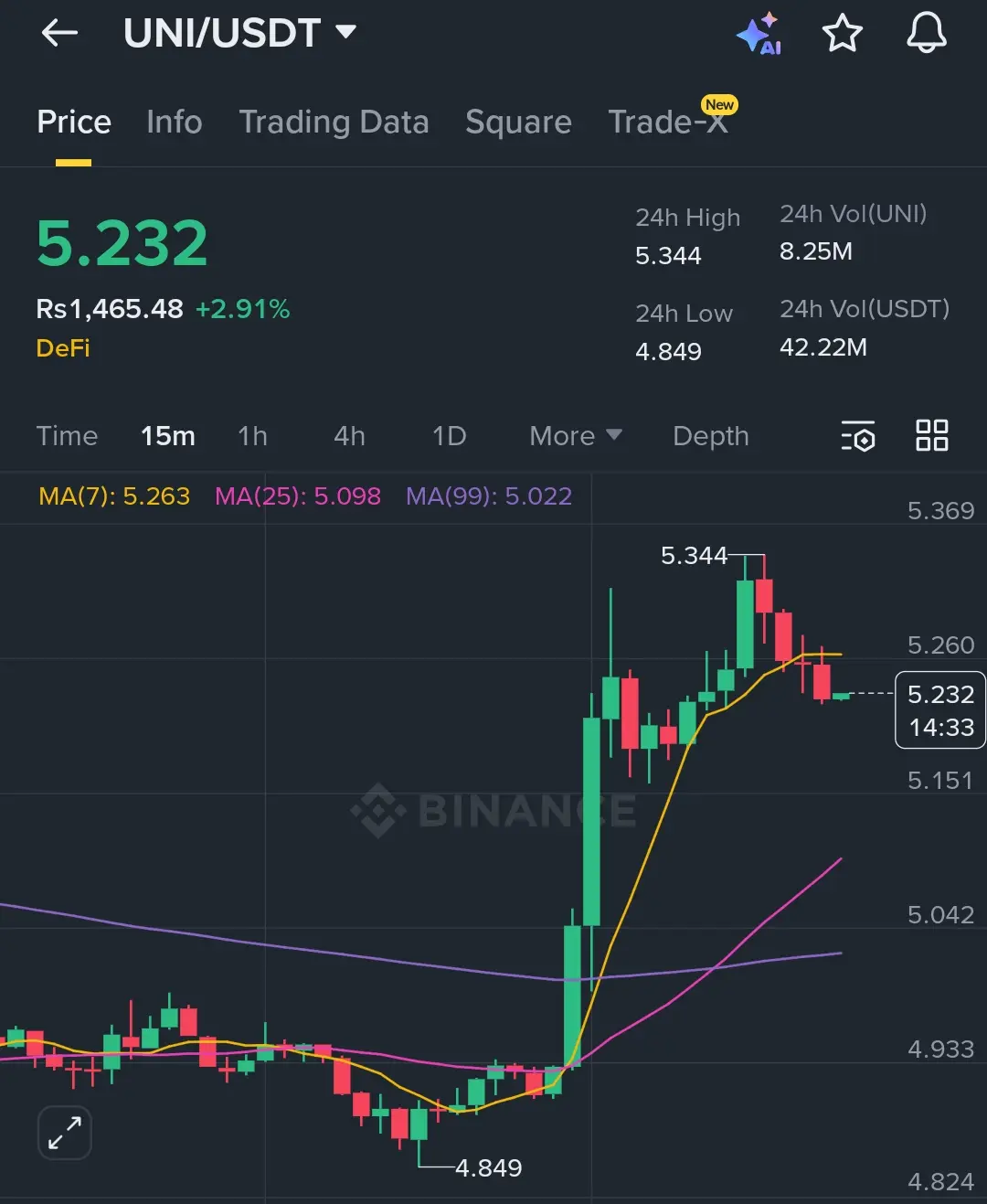Viewport: 987px width, 1204px height.
Task: Tap the Rs1,465.48 converted price
Action: click(110, 309)
